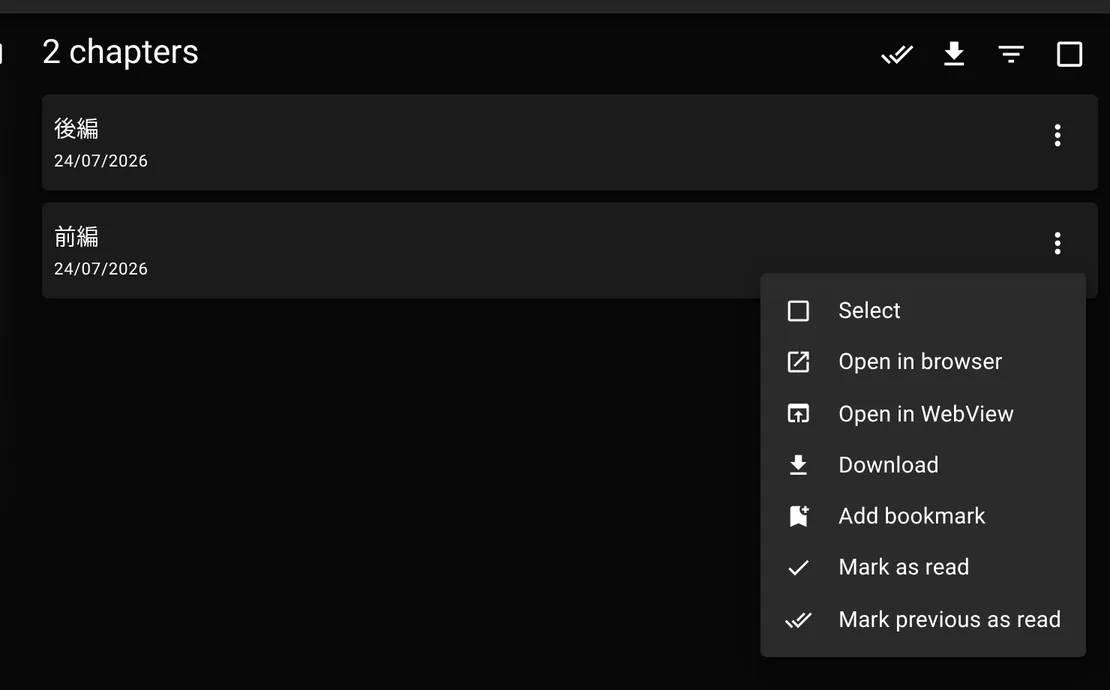Open the more options menu for 前編
The height and width of the screenshot is (690, 1110).
tap(1058, 243)
